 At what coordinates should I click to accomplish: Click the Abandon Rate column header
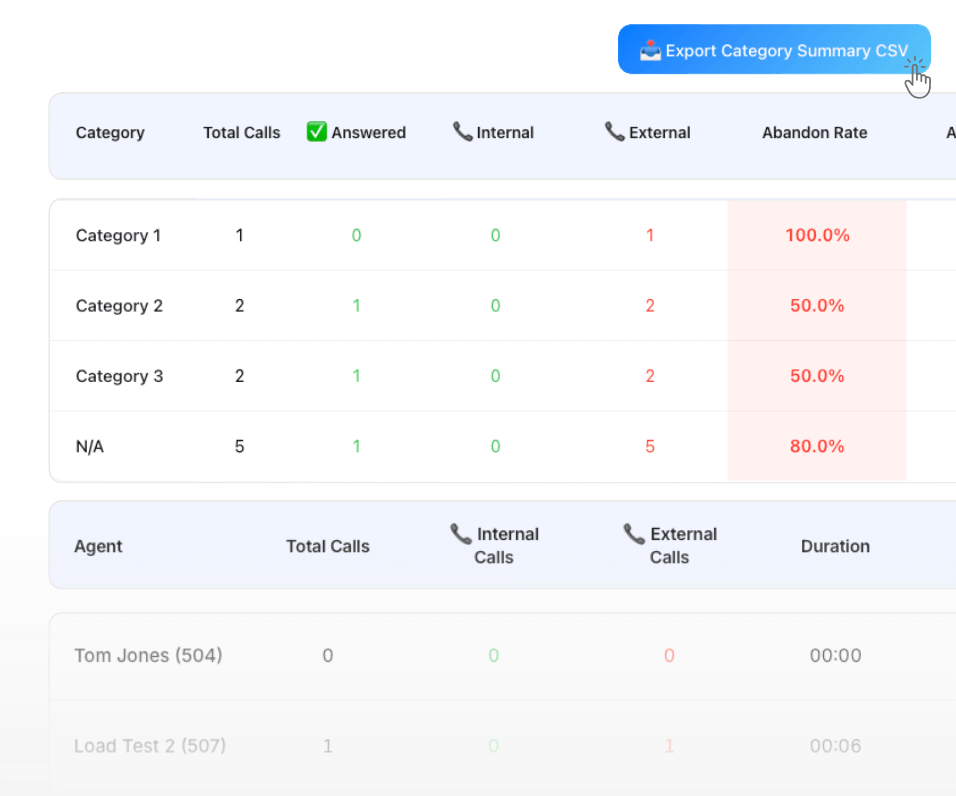[814, 132]
